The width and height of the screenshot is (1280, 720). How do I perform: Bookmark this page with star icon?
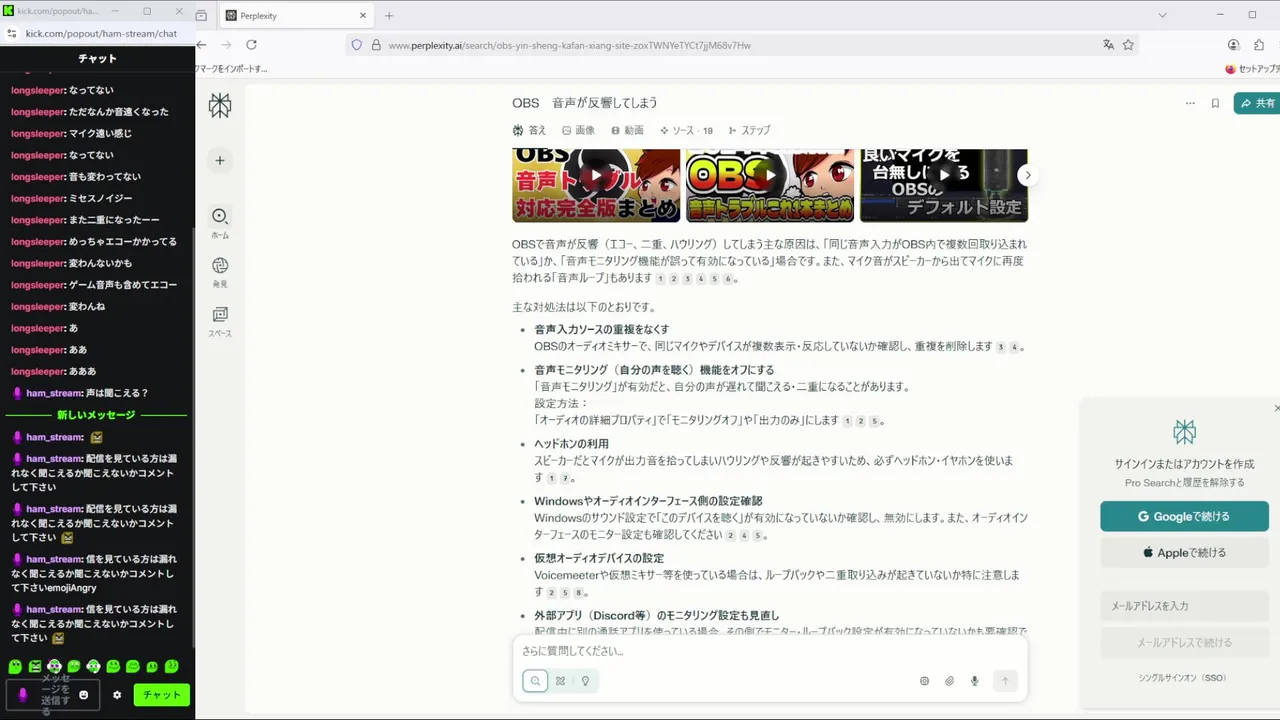[x=1128, y=45]
